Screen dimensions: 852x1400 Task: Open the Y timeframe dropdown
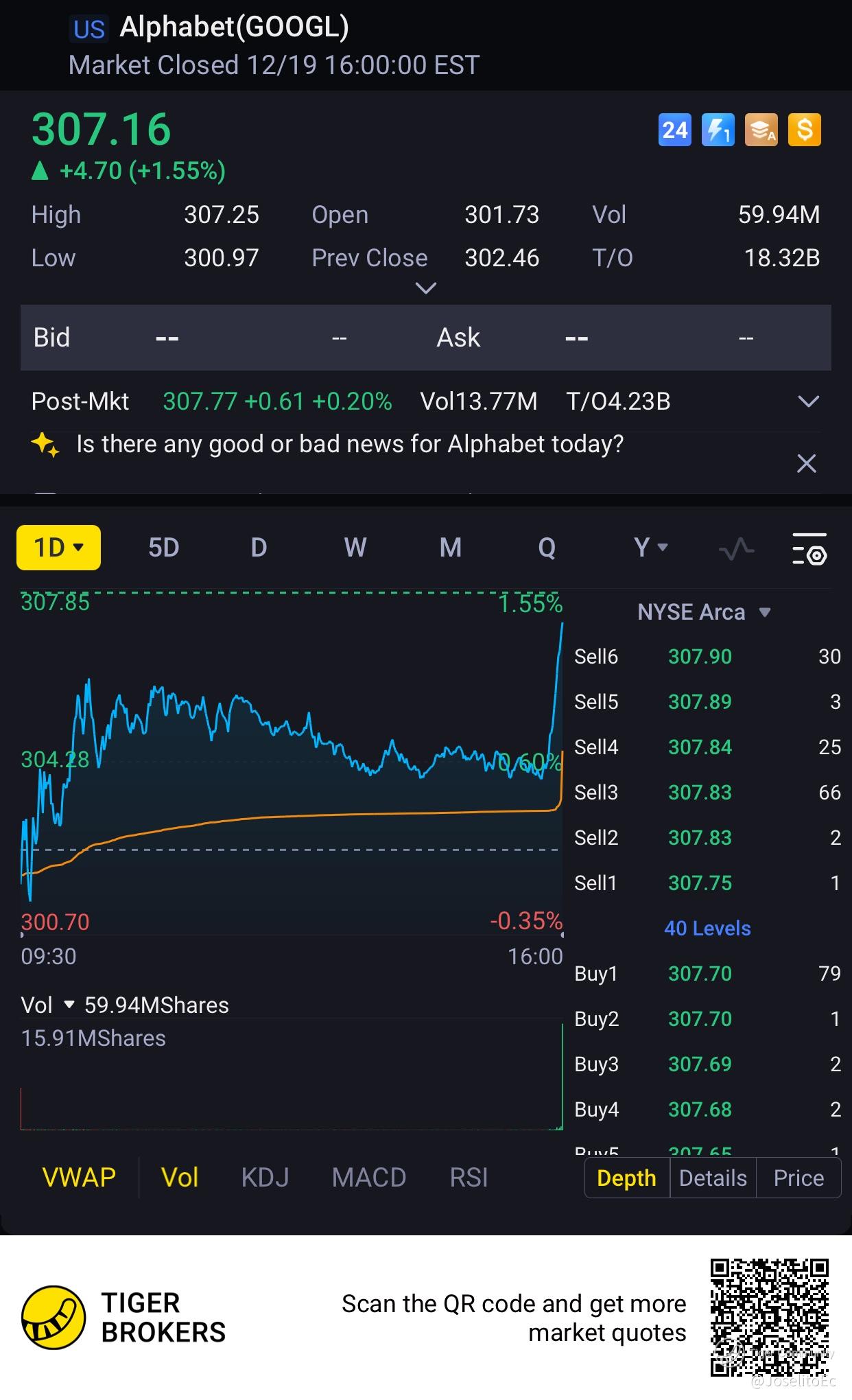click(650, 548)
